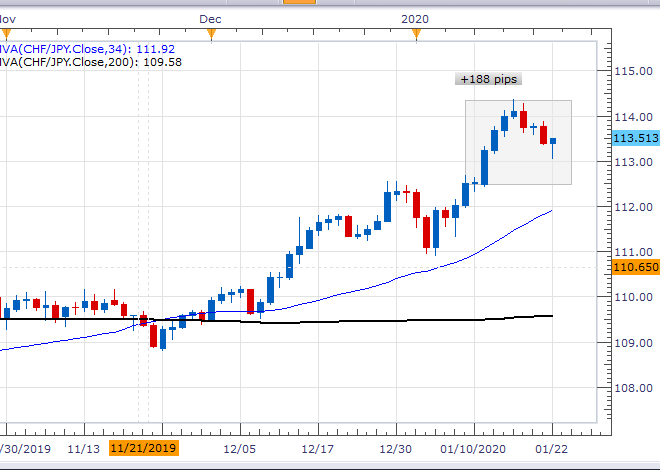This screenshot has width=660, height=470.
Task: Click the highlighted 11/21/2019 date label
Action: 143,449
